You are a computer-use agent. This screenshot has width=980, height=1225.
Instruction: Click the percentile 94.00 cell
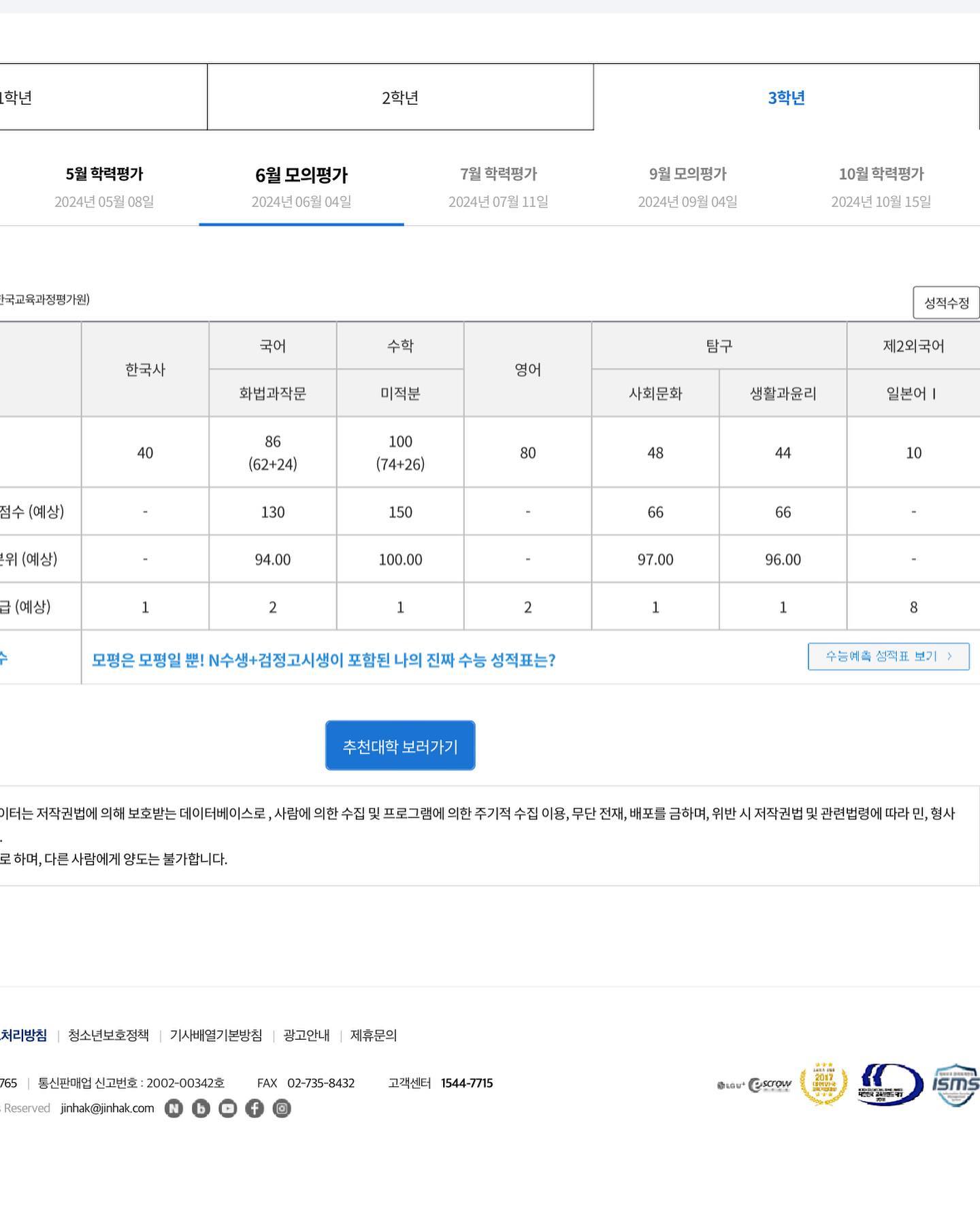[273, 559]
